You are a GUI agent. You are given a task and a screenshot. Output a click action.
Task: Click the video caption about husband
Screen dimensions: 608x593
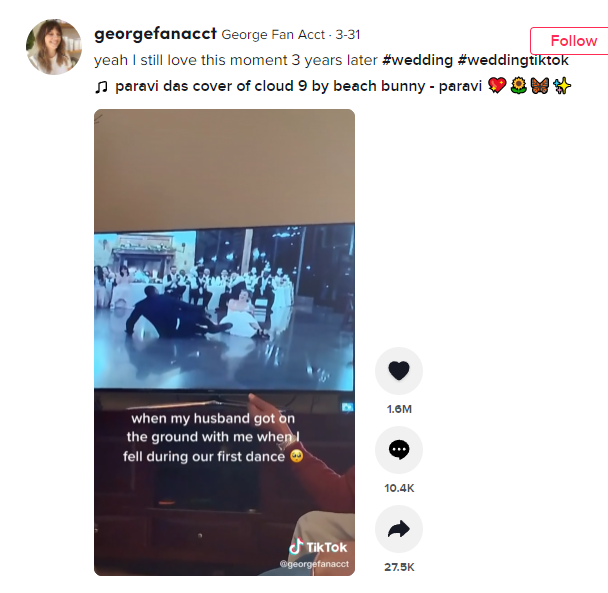point(213,437)
